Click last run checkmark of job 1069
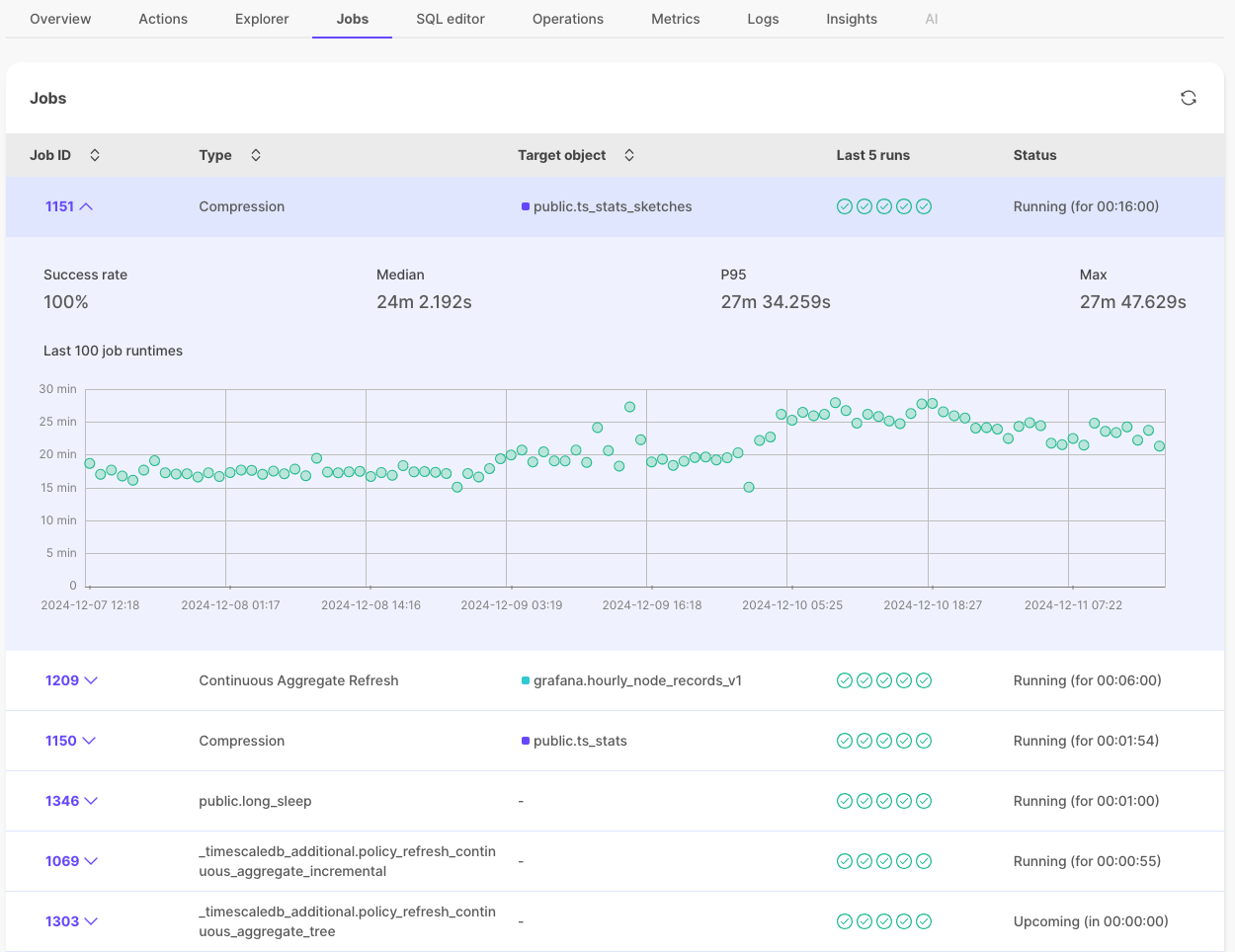 pyautogui.click(x=924, y=861)
